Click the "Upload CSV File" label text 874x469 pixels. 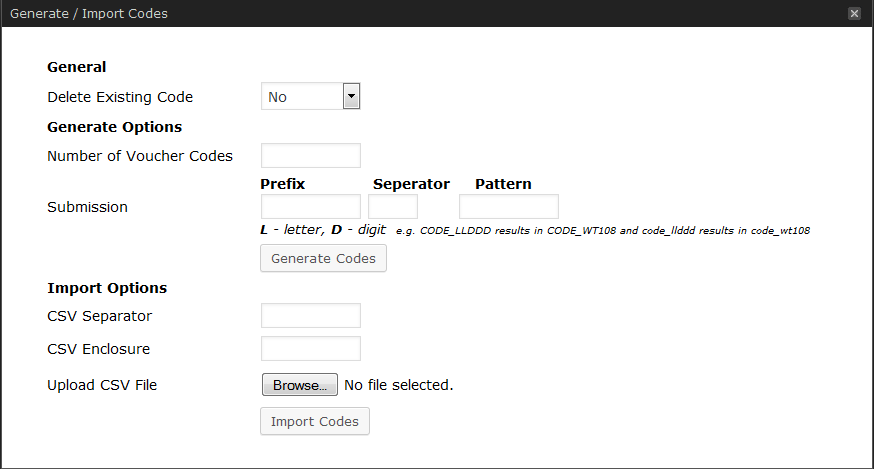pos(102,385)
